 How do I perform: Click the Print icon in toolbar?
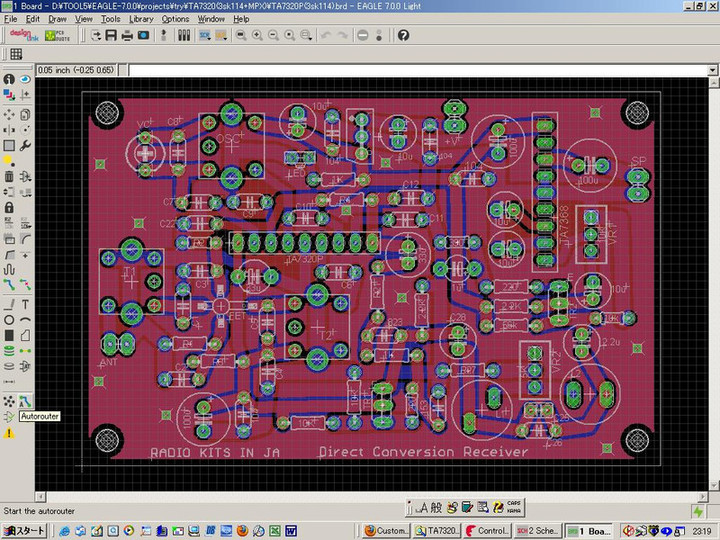pos(127,35)
